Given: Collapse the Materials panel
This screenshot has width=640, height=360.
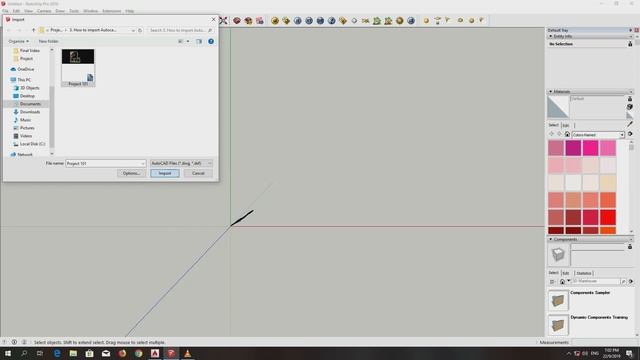Looking at the screenshot, I should tap(551, 91).
